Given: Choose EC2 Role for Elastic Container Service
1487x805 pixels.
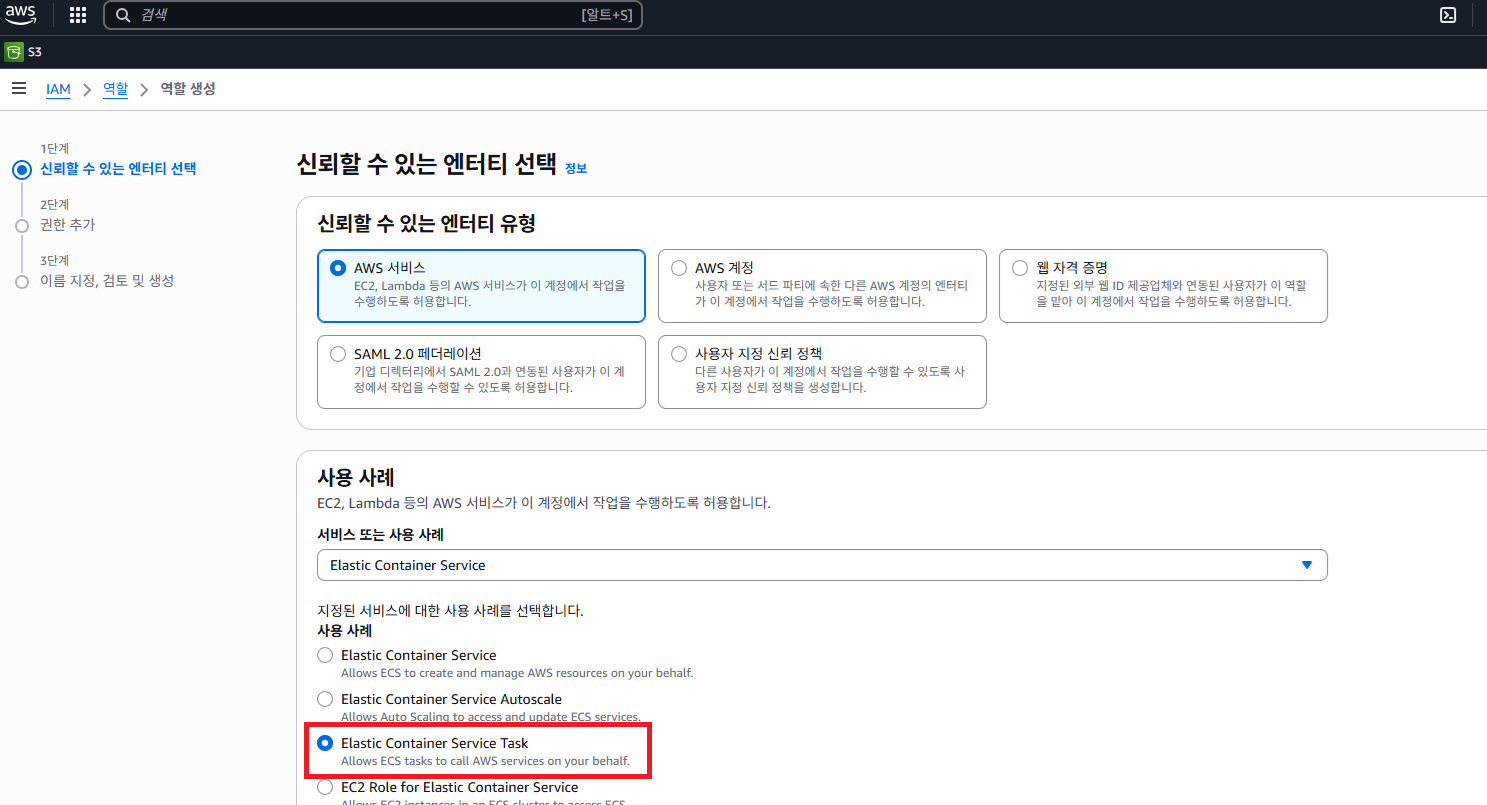Looking at the screenshot, I should click(x=325, y=787).
